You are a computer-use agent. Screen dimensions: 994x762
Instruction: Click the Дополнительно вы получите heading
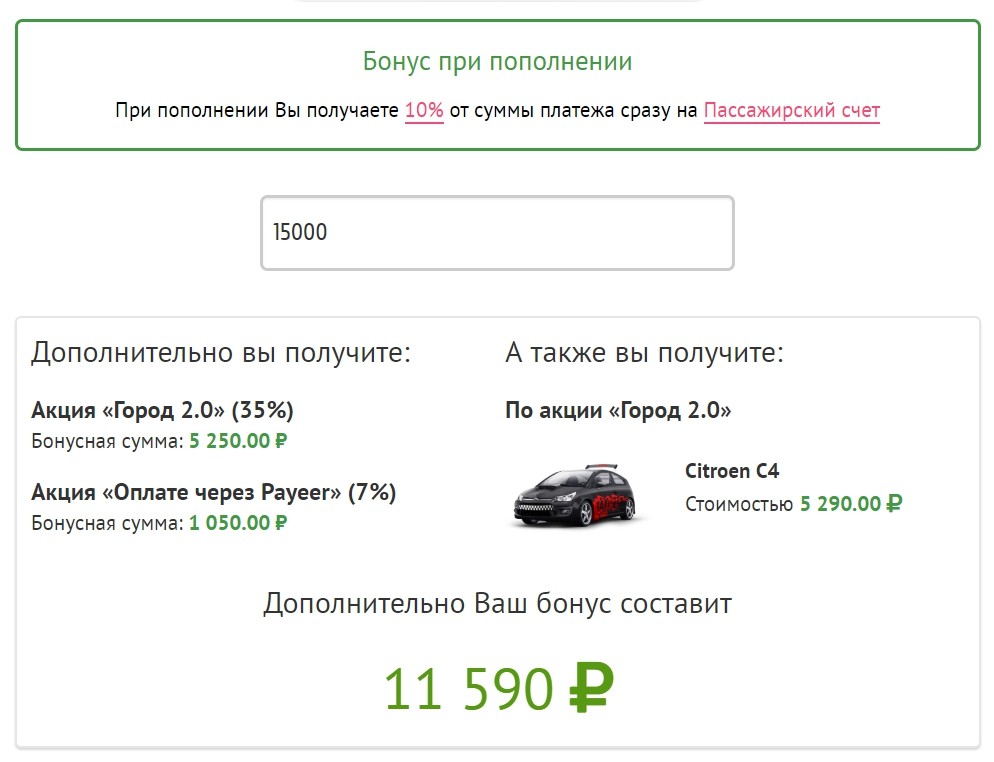coord(221,353)
